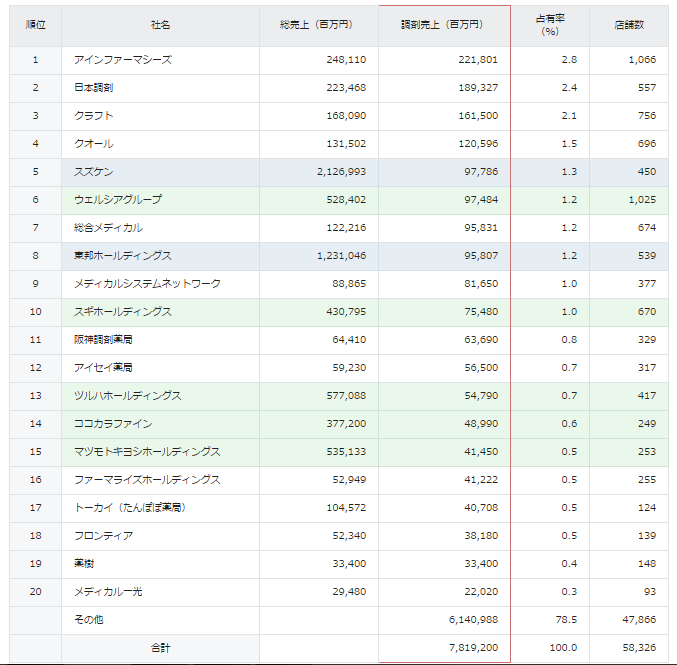Viewport: 677px width, 665px height.
Task: Click total sales value 248,110
Action: 346,60
